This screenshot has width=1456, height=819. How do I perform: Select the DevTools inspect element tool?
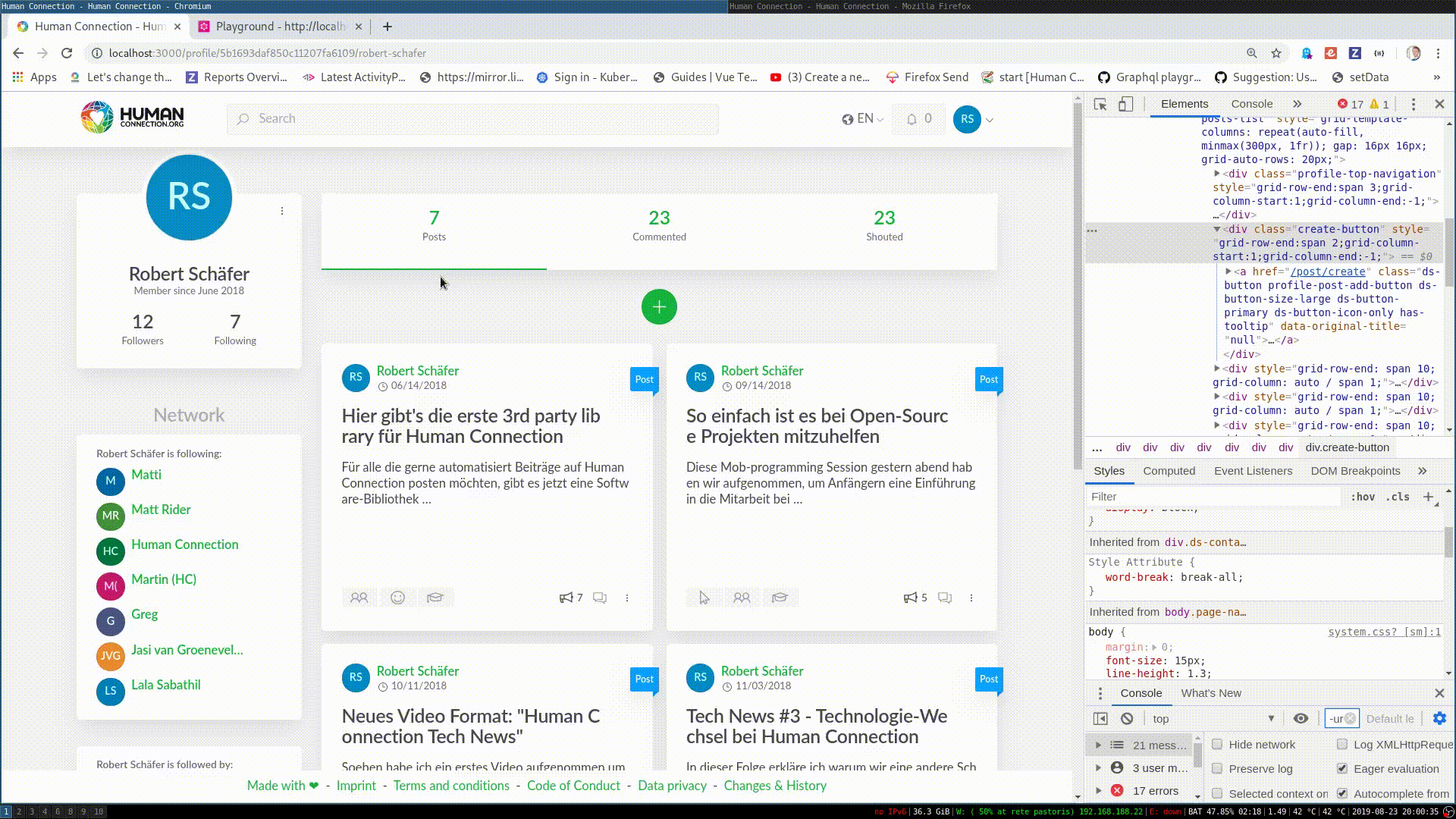coord(1100,104)
